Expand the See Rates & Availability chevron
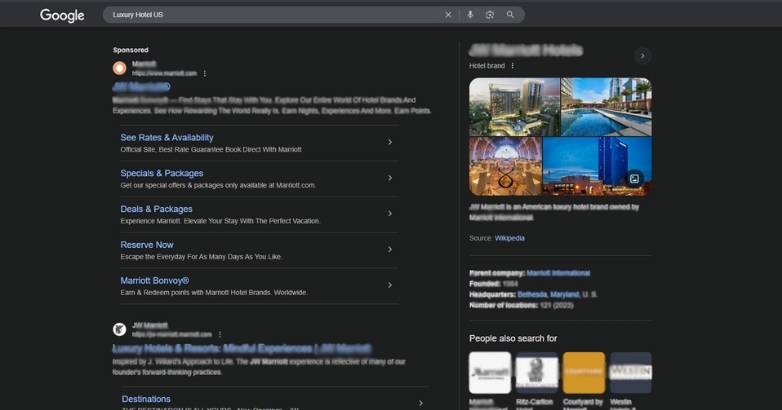This screenshot has height=410, width=782. (390, 142)
